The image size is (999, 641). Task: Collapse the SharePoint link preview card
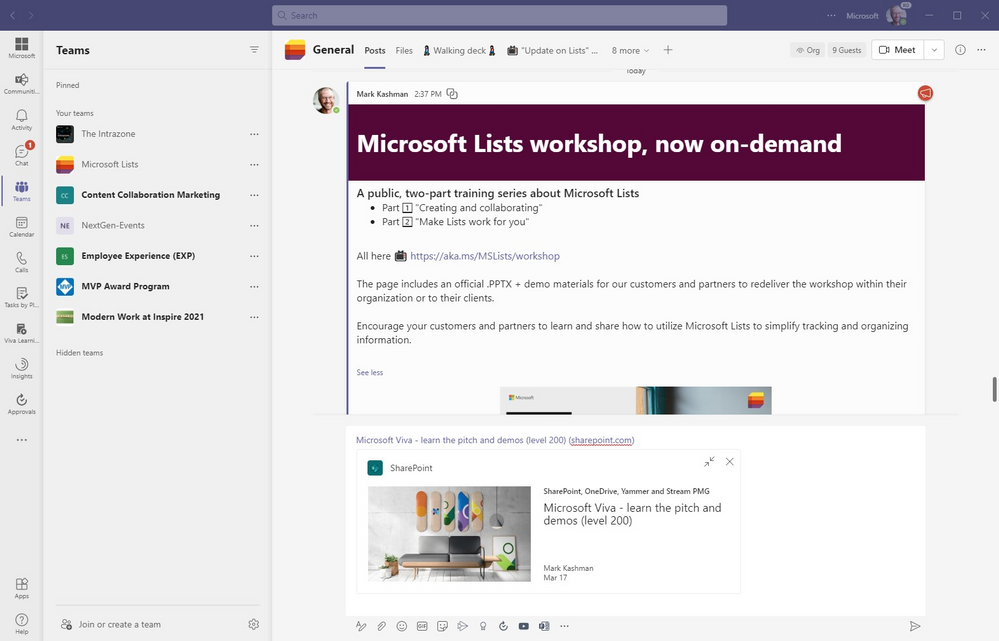pos(709,462)
